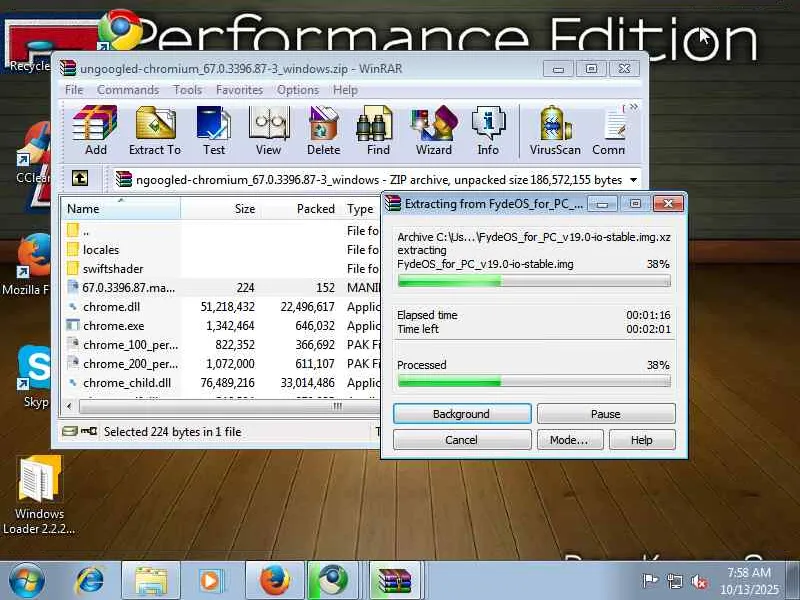Open the Windows Start button
800x600 pixels.
pos(26,581)
